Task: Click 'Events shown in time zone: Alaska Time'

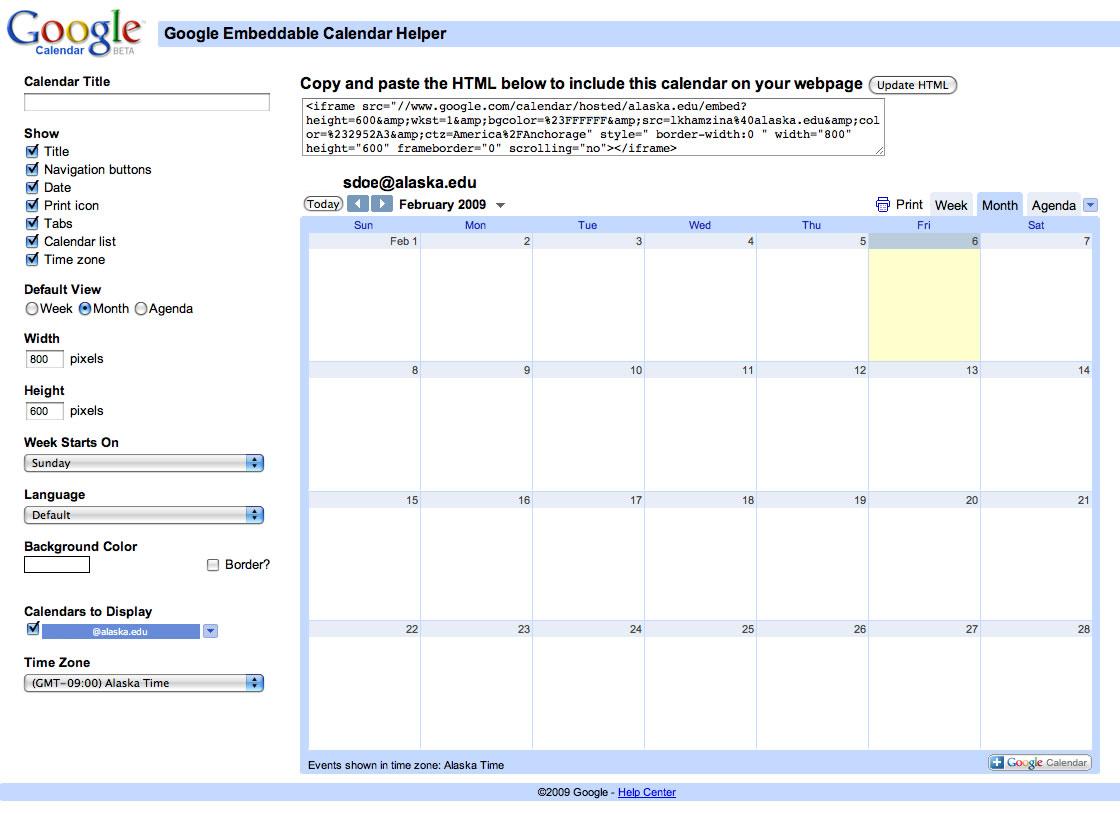Action: 406,765
